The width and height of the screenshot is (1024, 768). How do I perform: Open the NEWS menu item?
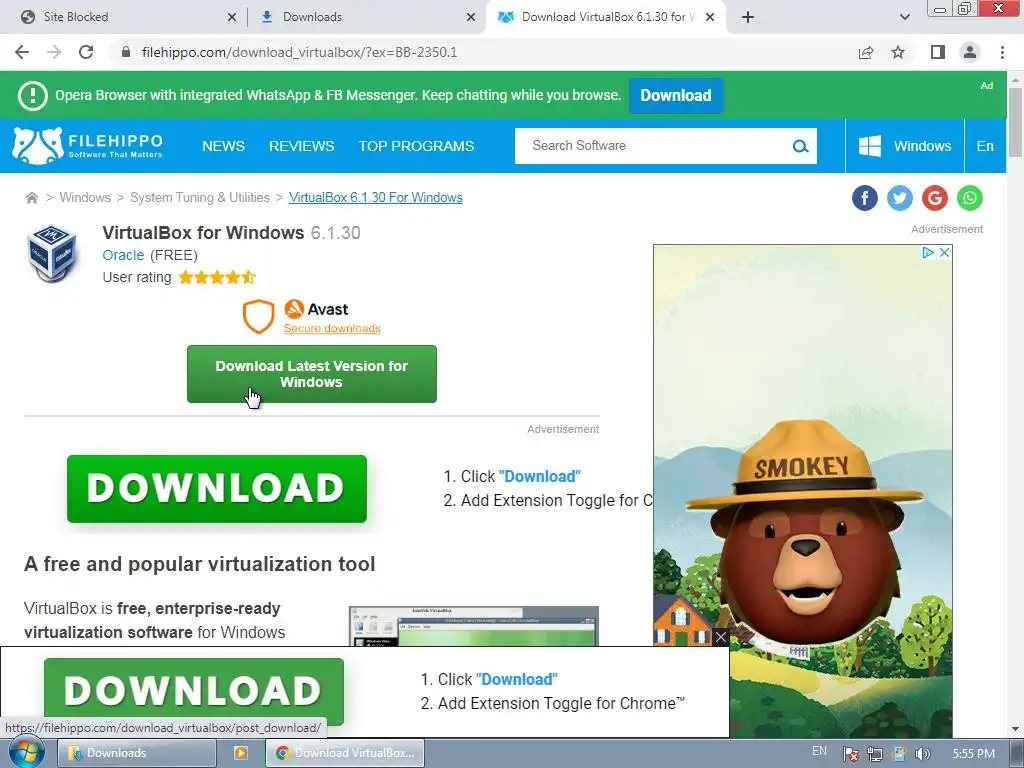223,146
